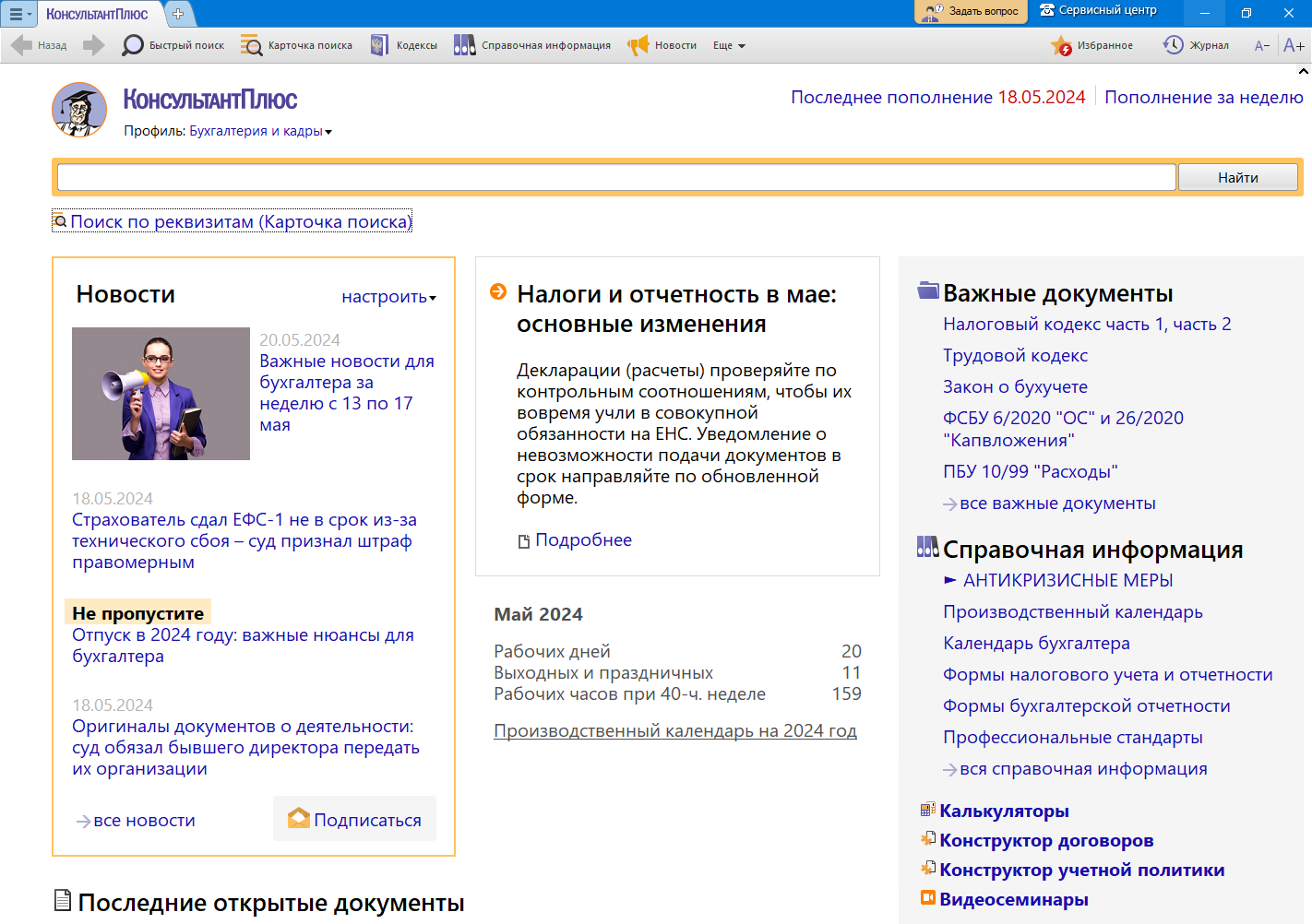Open Трудовой кодекс link
This screenshot has width=1312, height=924.
coord(1015,355)
